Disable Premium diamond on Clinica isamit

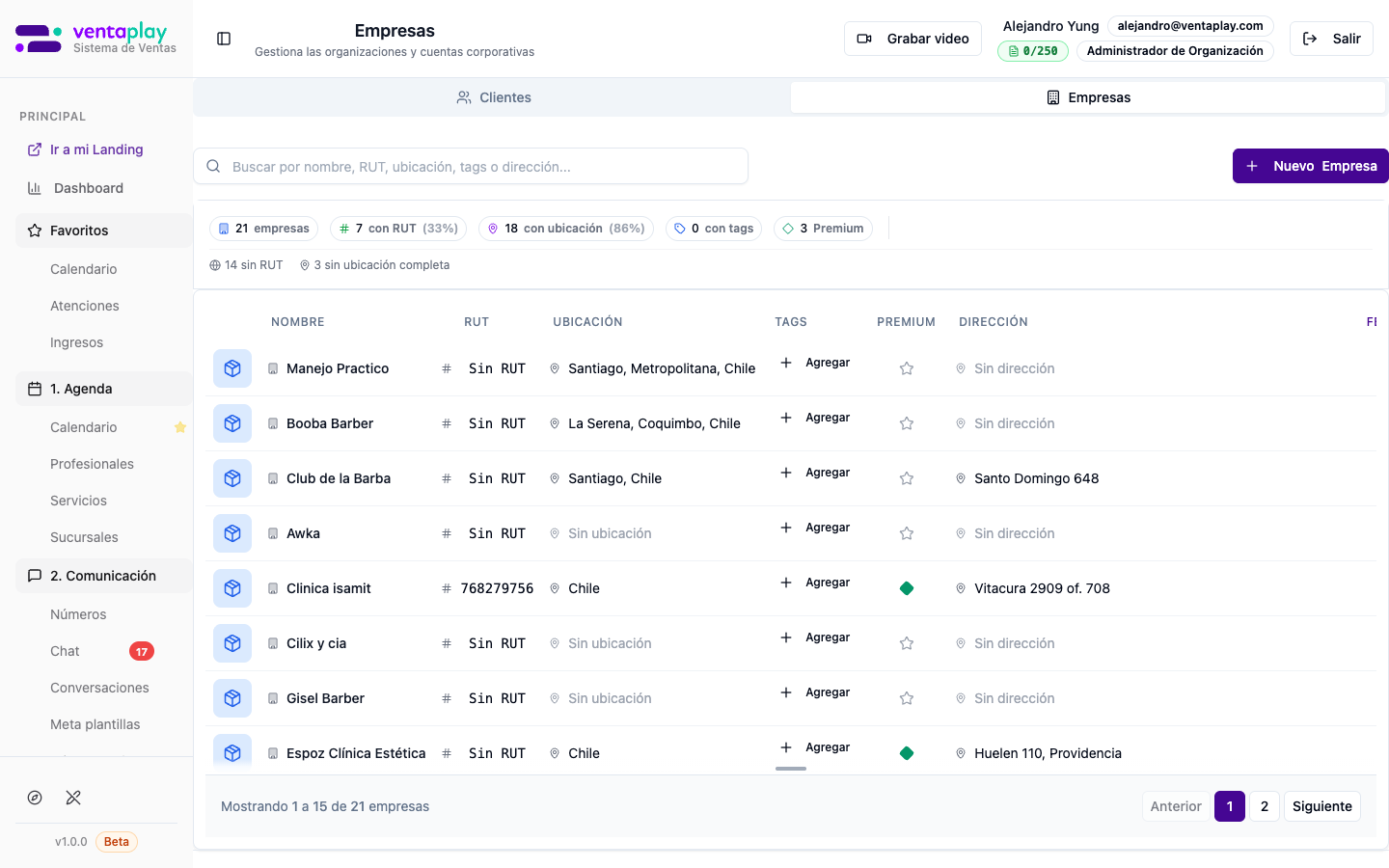click(906, 587)
